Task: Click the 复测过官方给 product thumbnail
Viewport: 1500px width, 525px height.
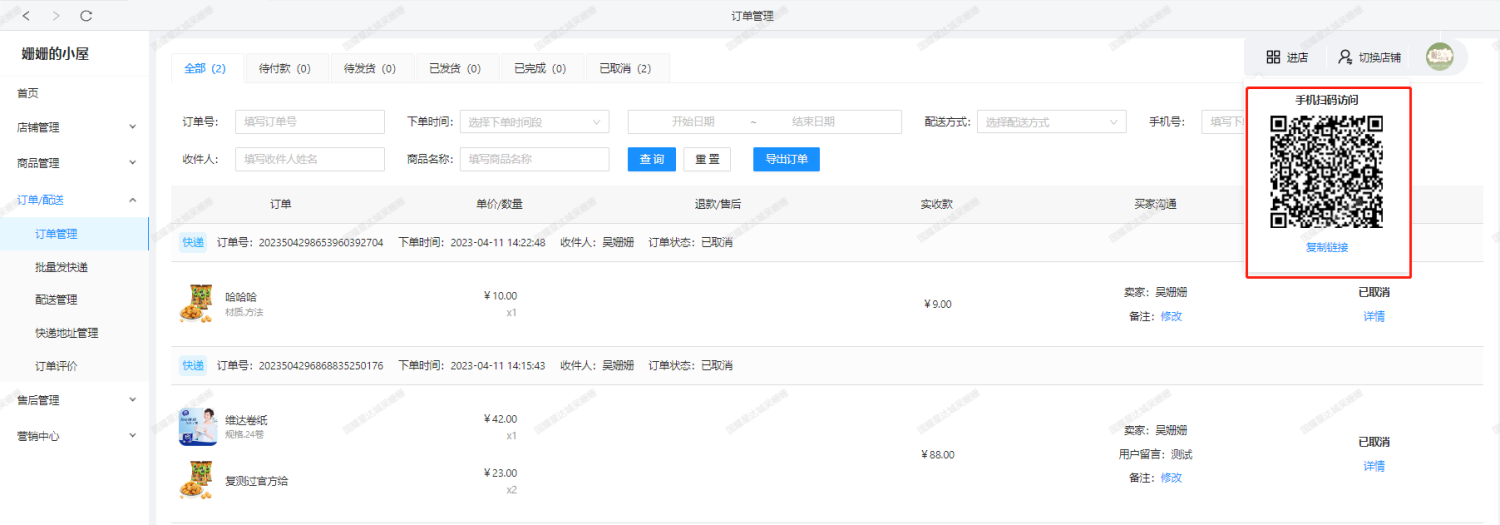Action: click(x=196, y=480)
